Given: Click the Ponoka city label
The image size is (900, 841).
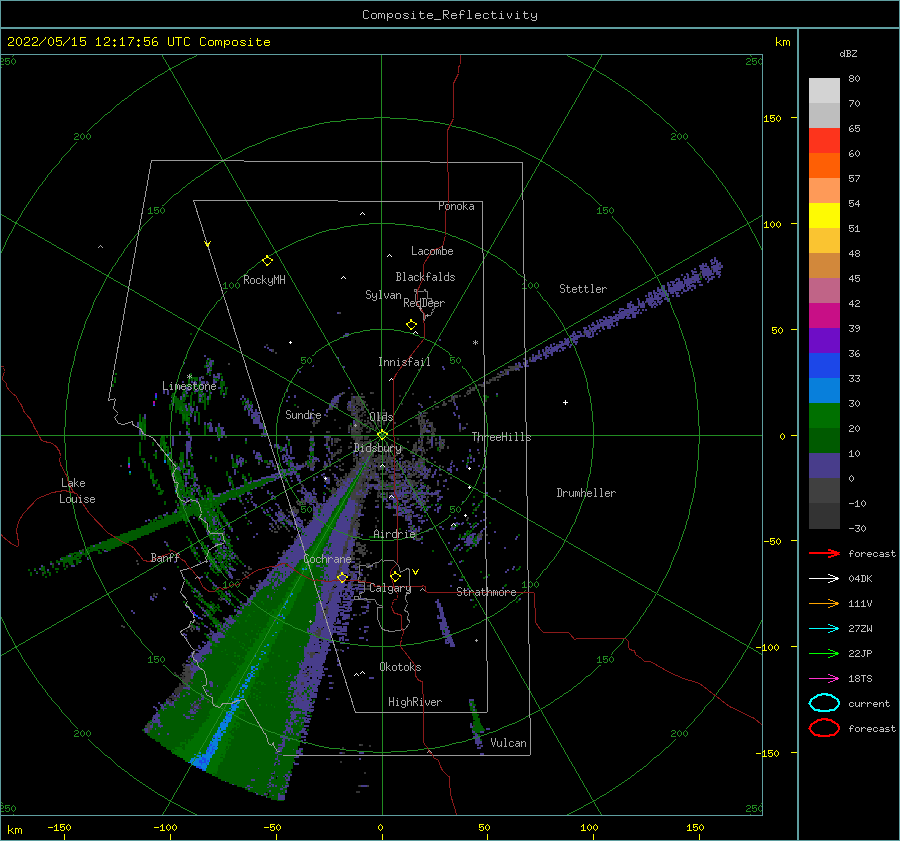Looking at the screenshot, I should point(456,206).
